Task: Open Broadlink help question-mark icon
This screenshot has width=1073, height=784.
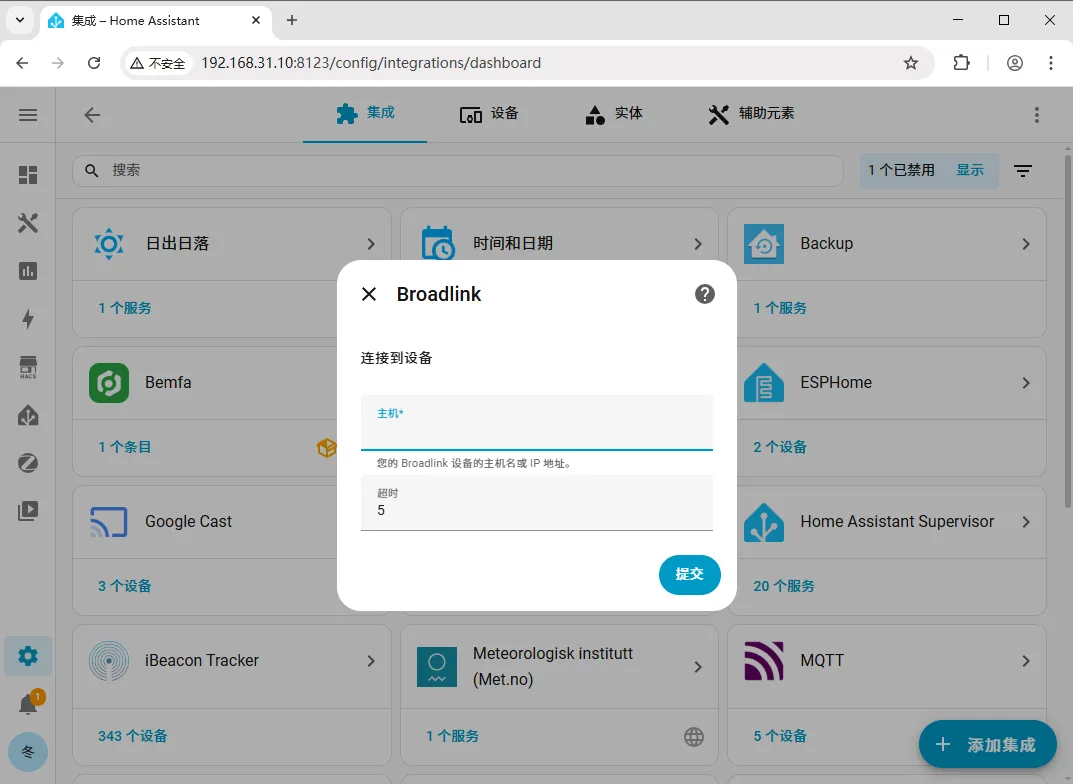Action: [705, 294]
